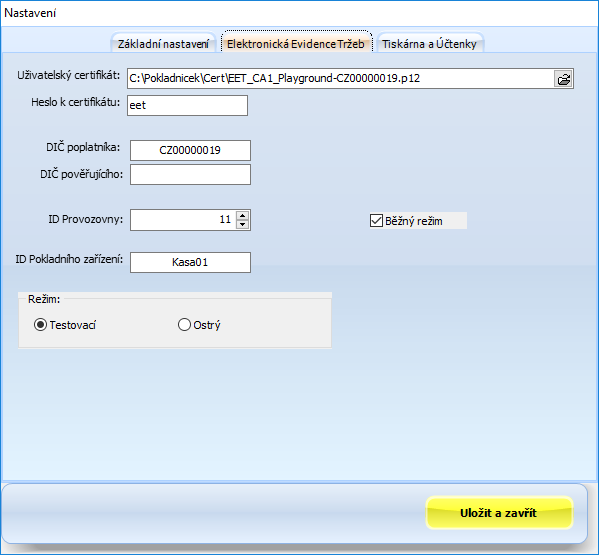Click the empty DIČ pověřujícího field

pyautogui.click(x=190, y=175)
